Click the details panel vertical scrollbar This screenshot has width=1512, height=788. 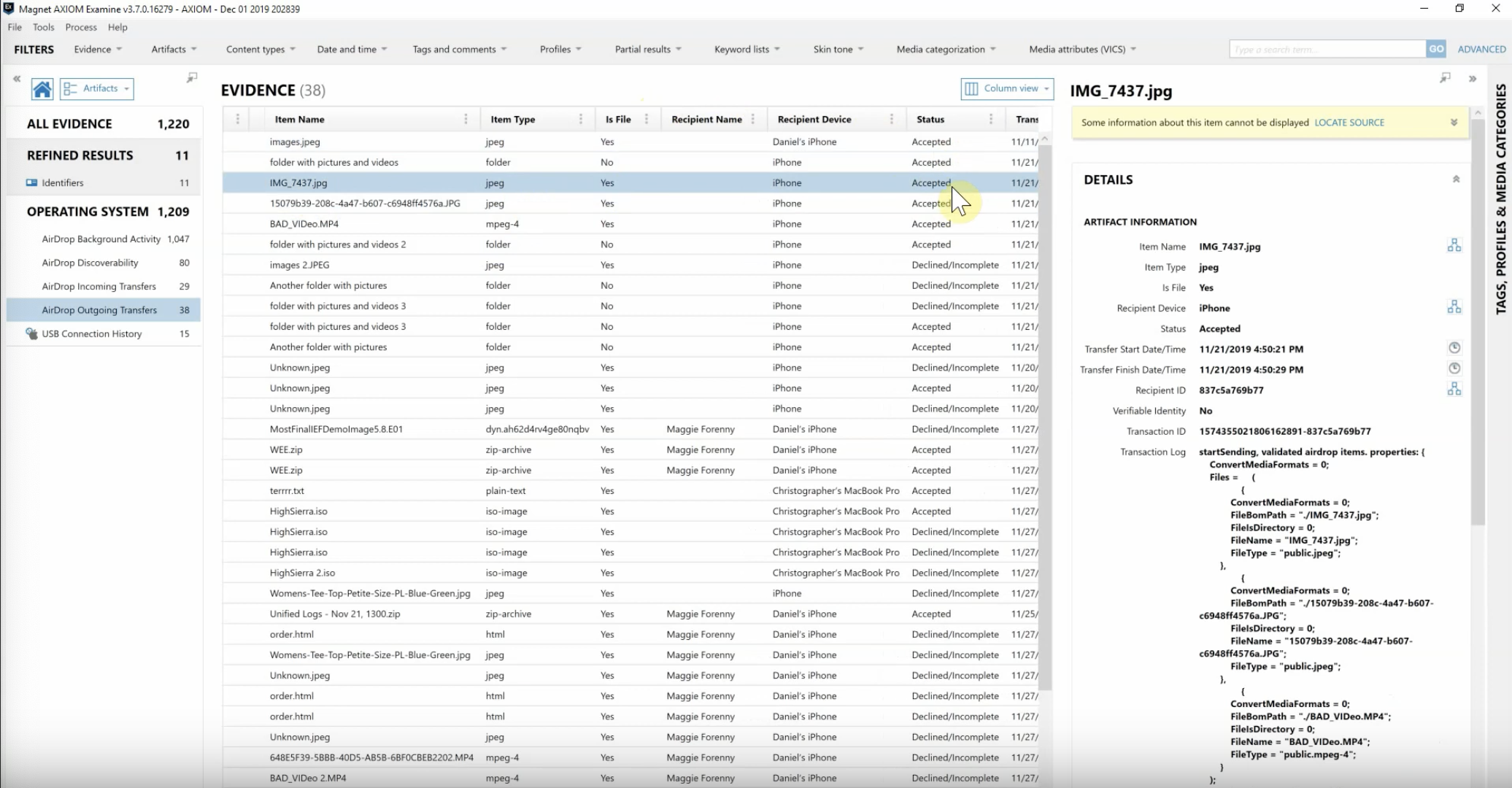click(1478, 321)
